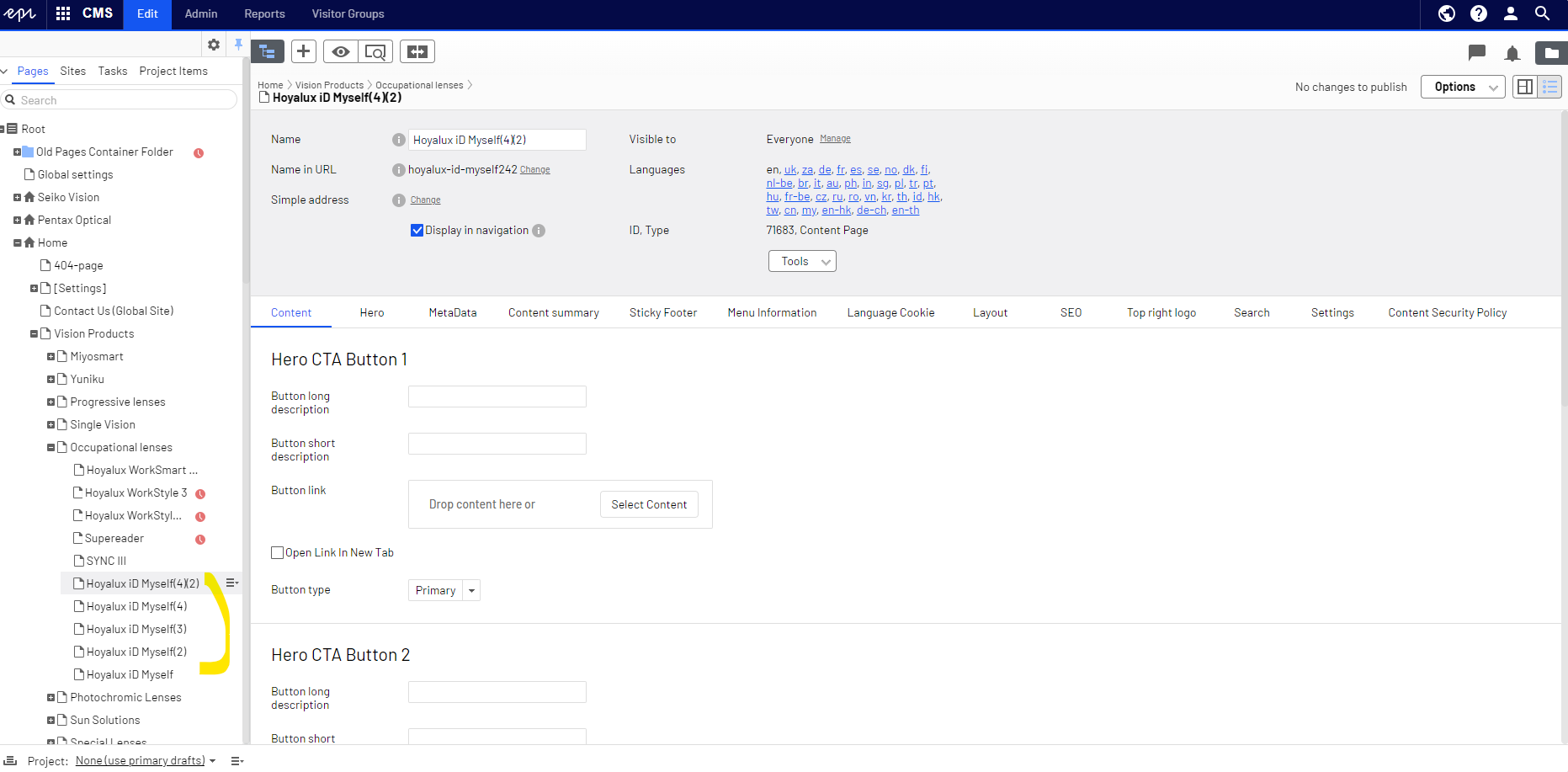Screen dimensions: 1568x772
Task: Toggle the navigation tree pane icon
Action: pyautogui.click(x=268, y=52)
